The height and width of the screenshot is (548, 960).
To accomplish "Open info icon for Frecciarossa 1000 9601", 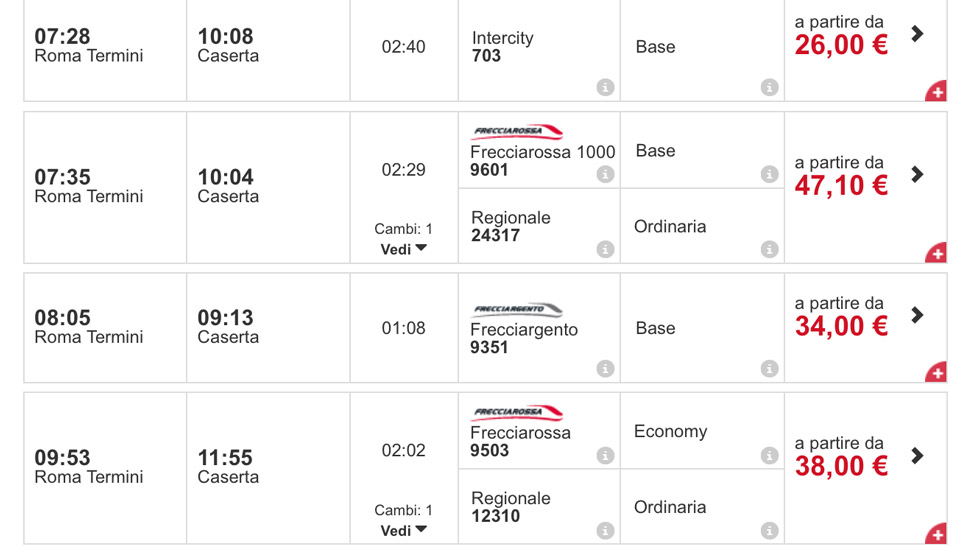I will pyautogui.click(x=605, y=175).
